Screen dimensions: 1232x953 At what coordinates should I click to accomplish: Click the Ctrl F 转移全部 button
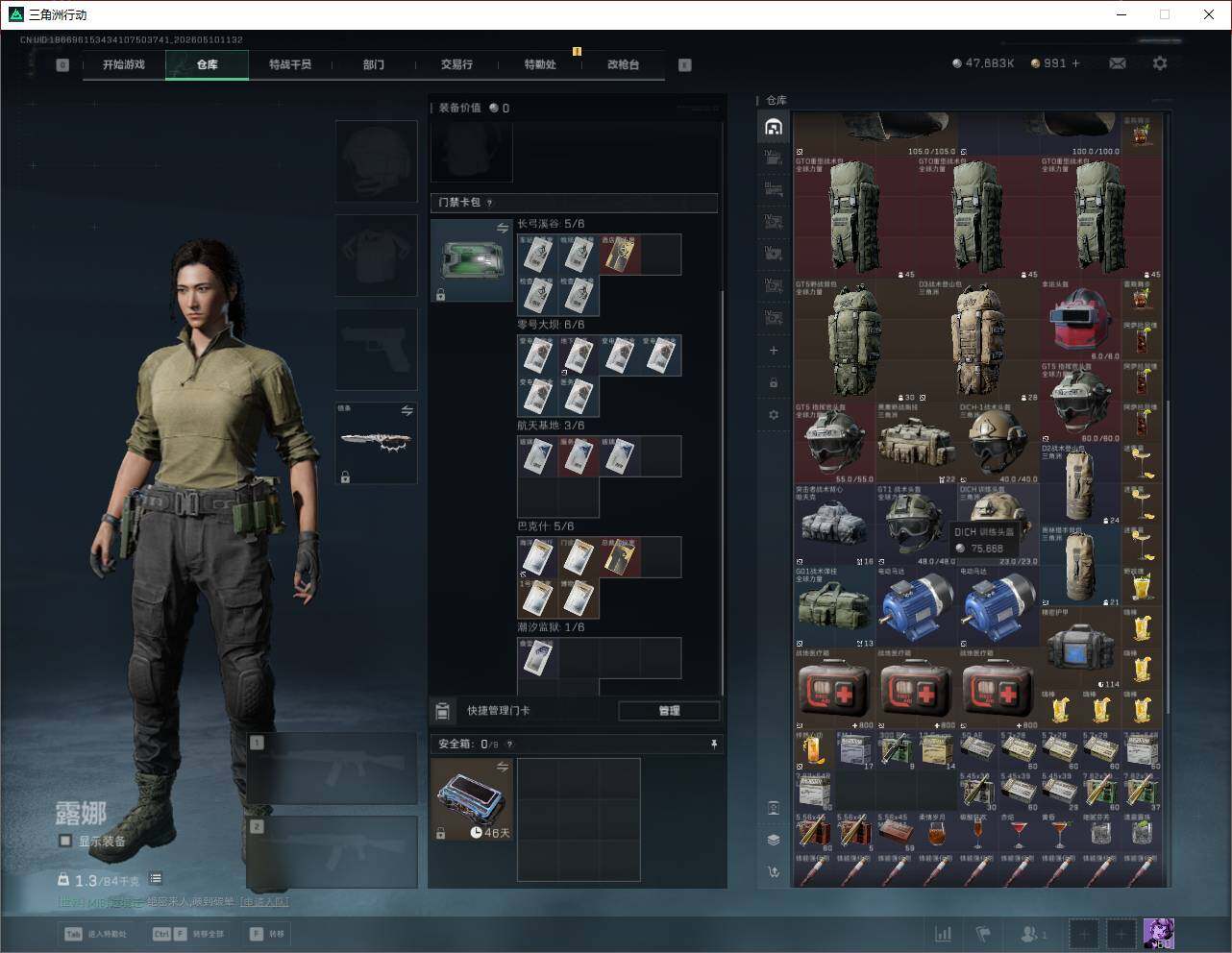coord(189,934)
